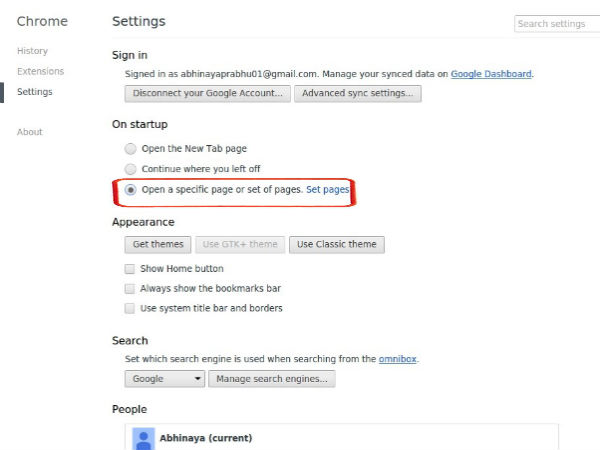
Task: Select Continue where you left off
Action: click(130, 169)
